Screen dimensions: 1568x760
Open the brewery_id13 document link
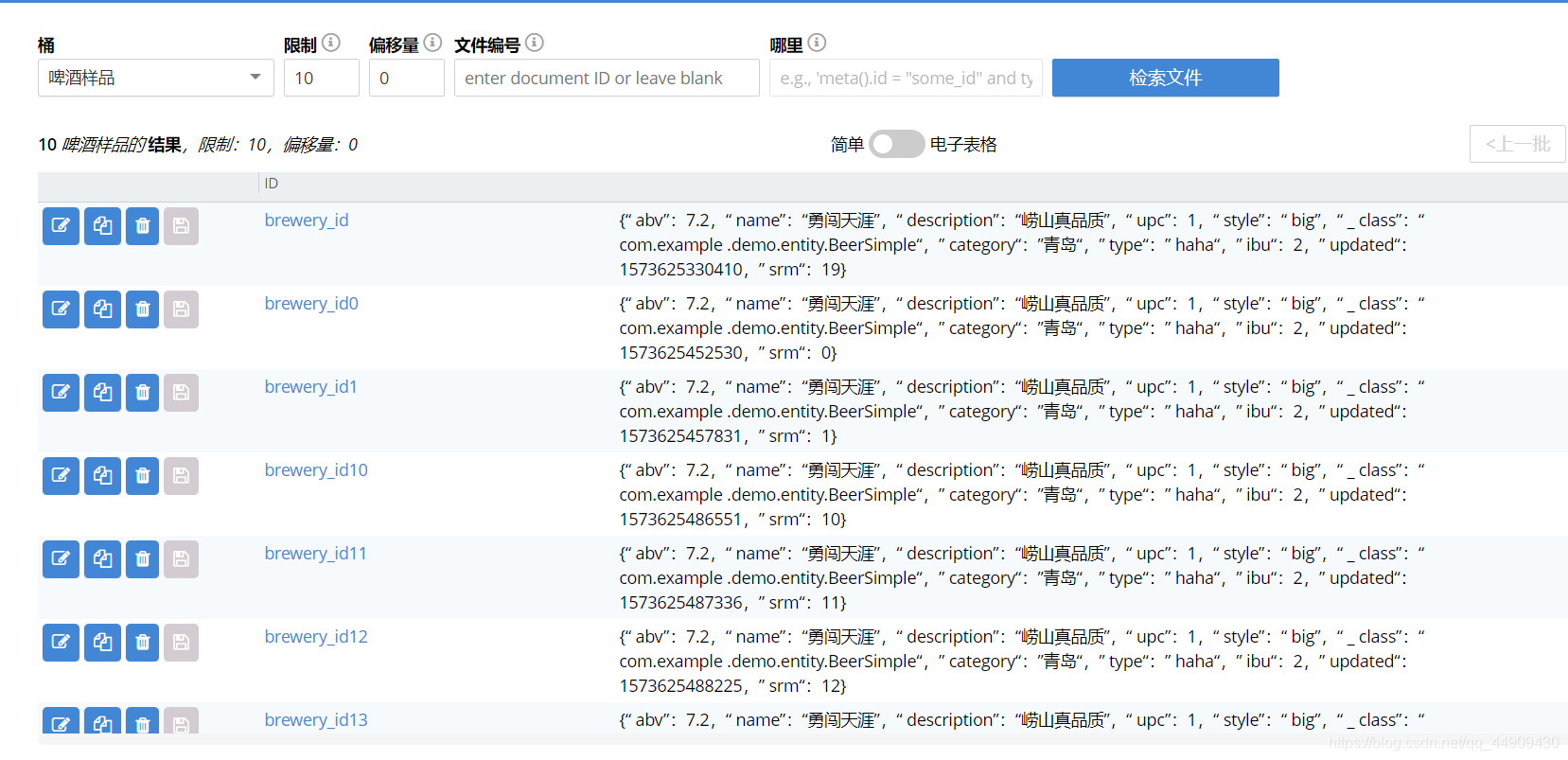pos(316,719)
